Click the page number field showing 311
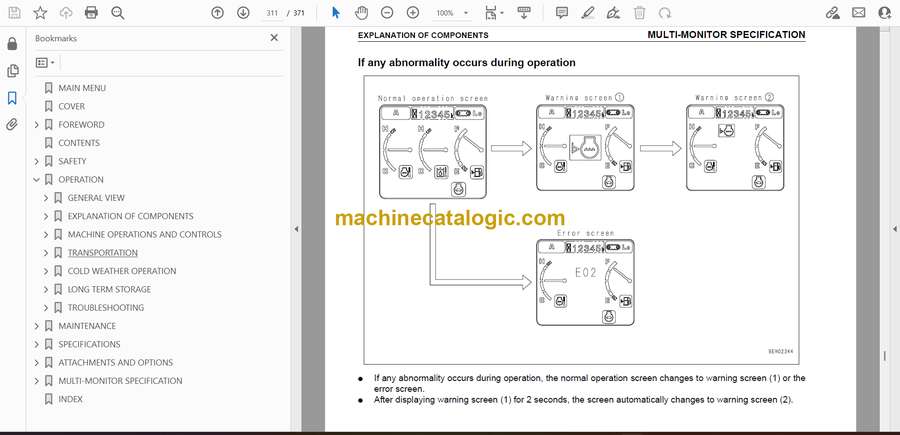The height and width of the screenshot is (435, 900). 273,13
